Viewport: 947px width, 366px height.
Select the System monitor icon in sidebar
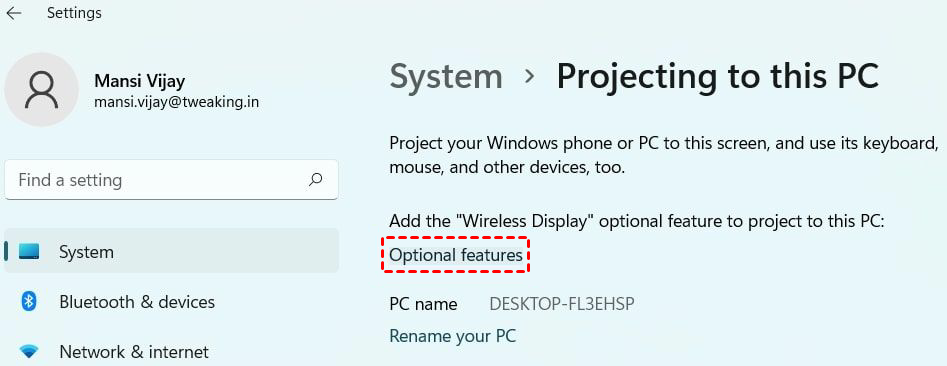click(29, 251)
